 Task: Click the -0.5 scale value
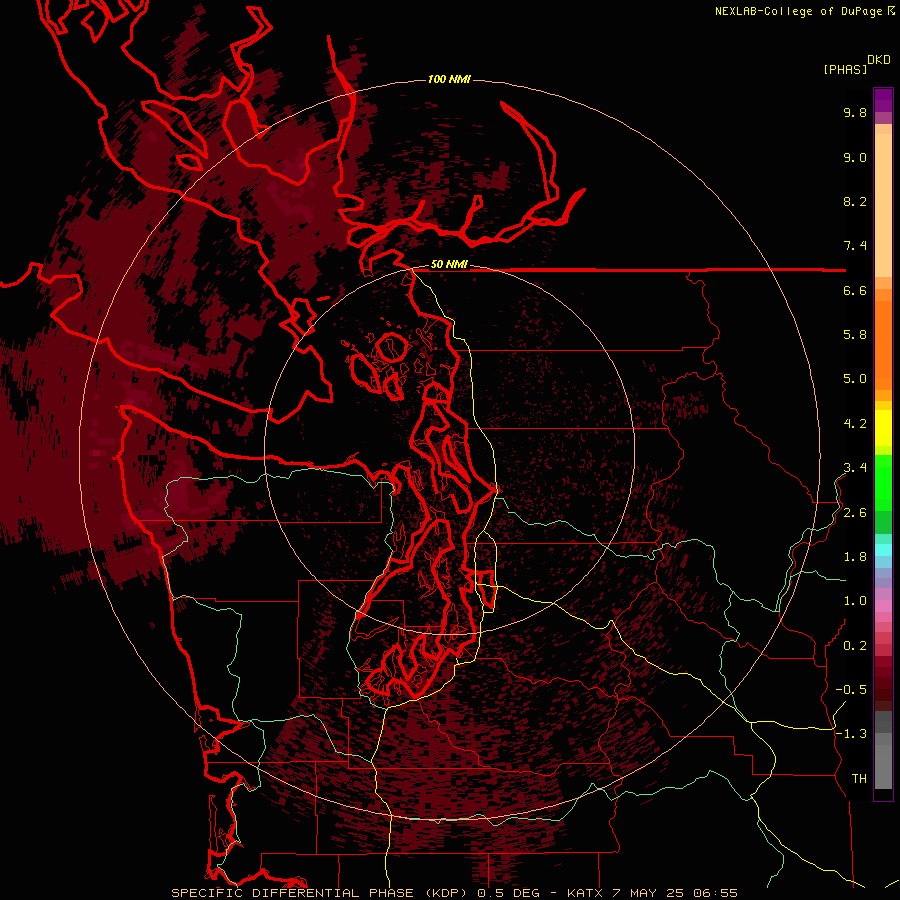pyautogui.click(x=851, y=690)
